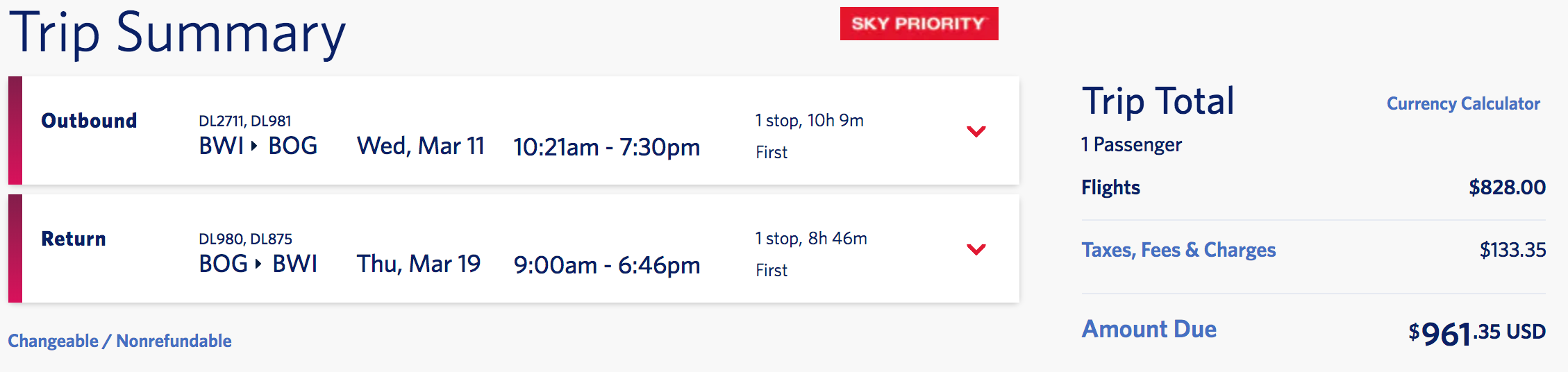Click the 1 stop, 10h 9m duration
Viewport: 1568px width, 372px height.
click(x=809, y=121)
